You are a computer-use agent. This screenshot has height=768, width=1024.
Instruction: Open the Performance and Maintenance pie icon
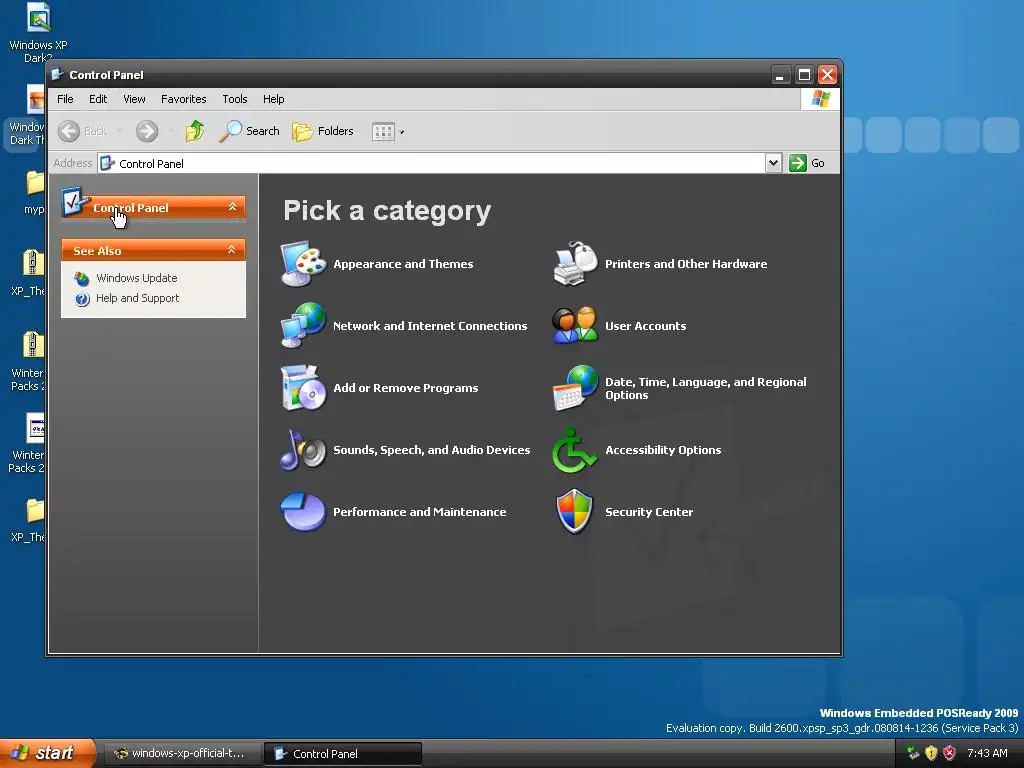303,511
